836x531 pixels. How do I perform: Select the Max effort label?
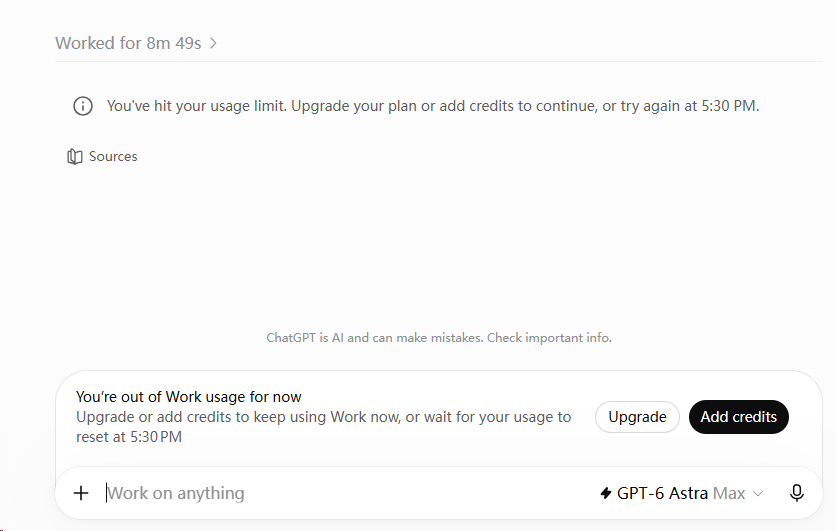(729, 493)
